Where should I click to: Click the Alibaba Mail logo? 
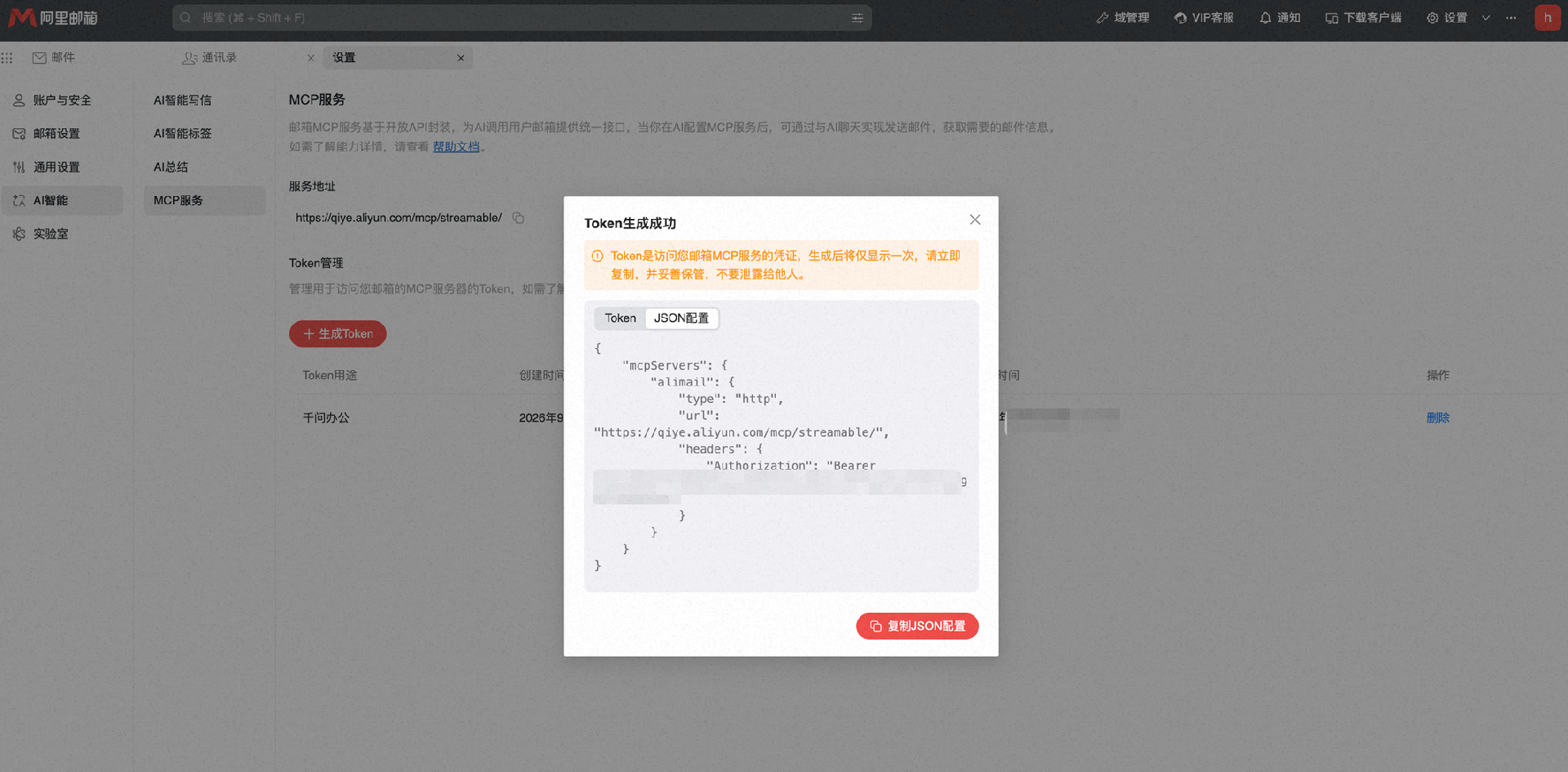click(53, 17)
